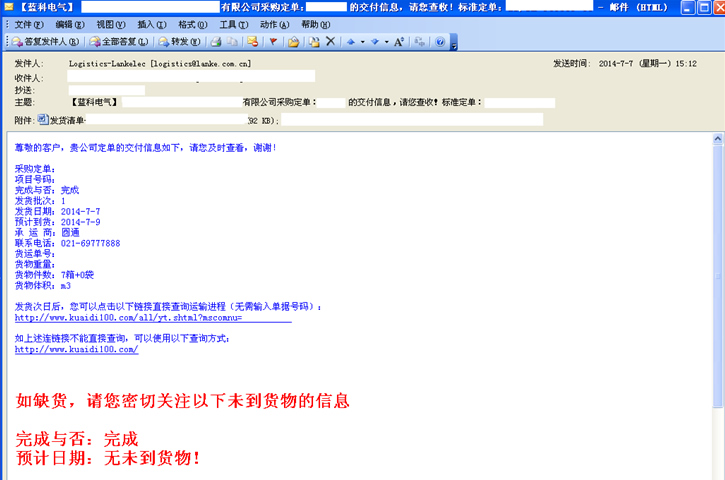Expand the next item arrow dropdown
This screenshot has height=480, width=725.
(x=386, y=42)
